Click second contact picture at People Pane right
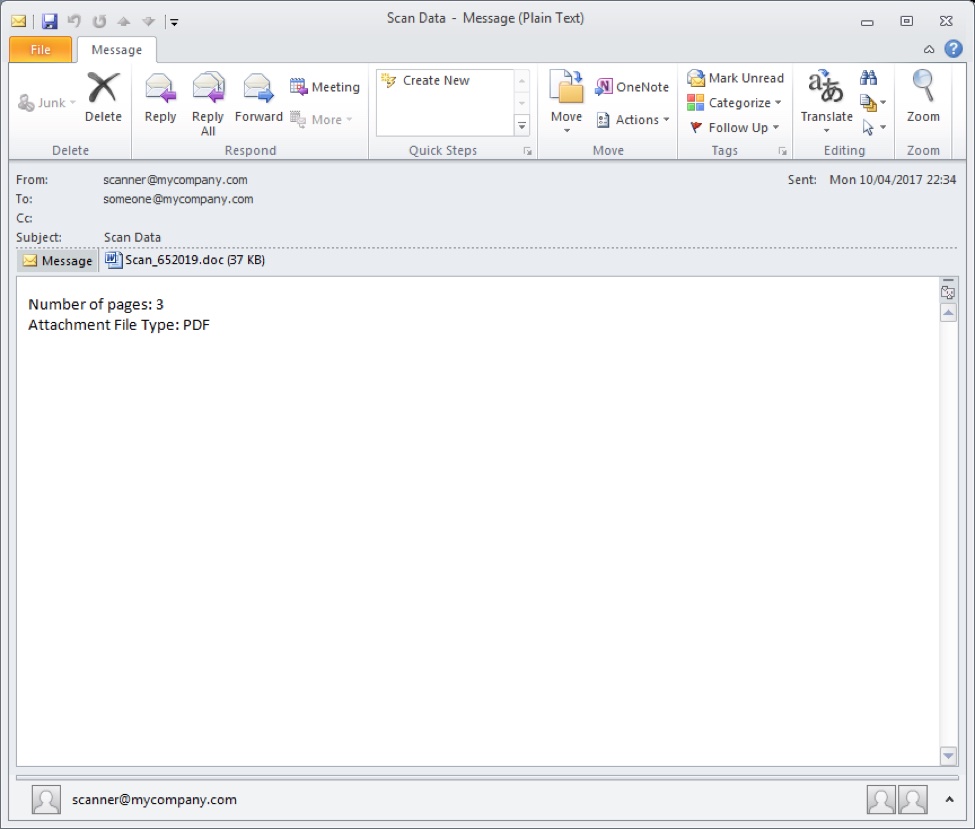Screen dimensions: 975x829 (913, 800)
